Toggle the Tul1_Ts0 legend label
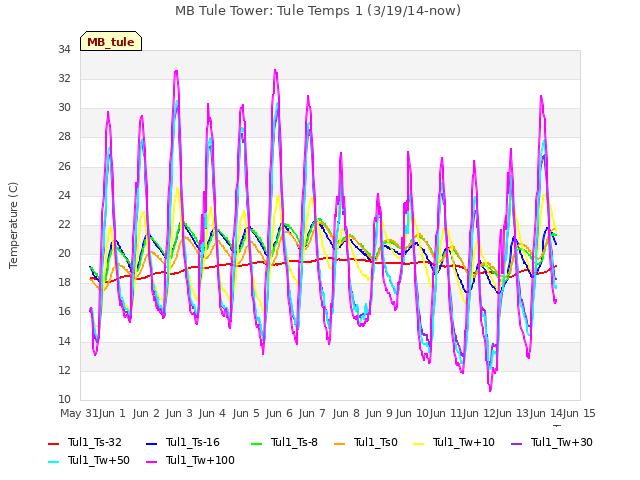The height and width of the screenshot is (480, 640). [x=376, y=442]
